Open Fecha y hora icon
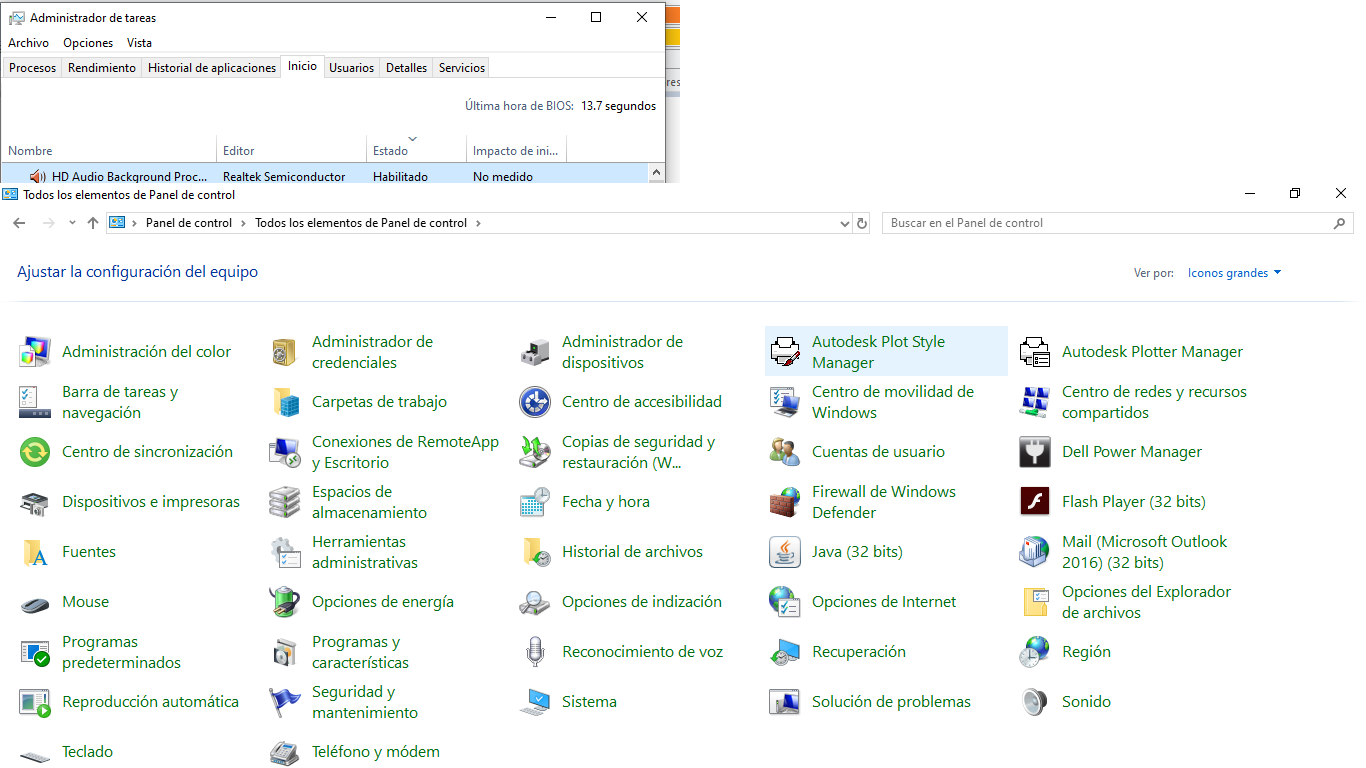1366x768 pixels. tap(535, 502)
